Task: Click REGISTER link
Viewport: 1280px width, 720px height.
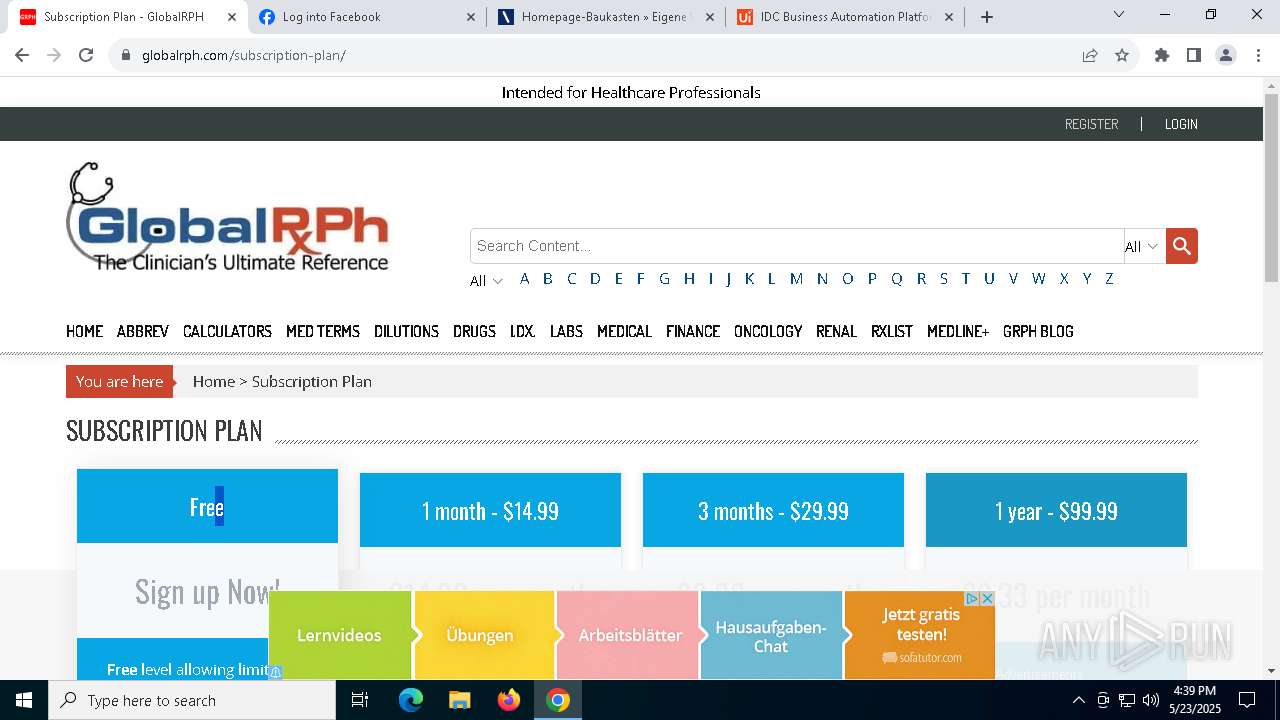Action: [x=1091, y=124]
